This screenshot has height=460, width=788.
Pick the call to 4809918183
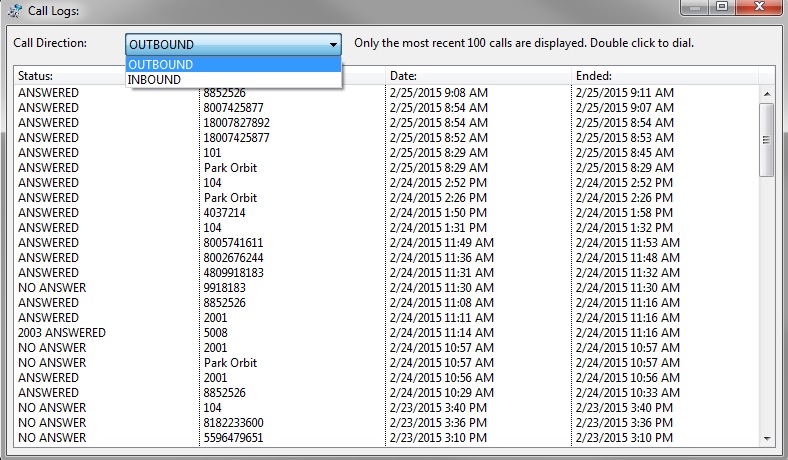click(x=233, y=273)
